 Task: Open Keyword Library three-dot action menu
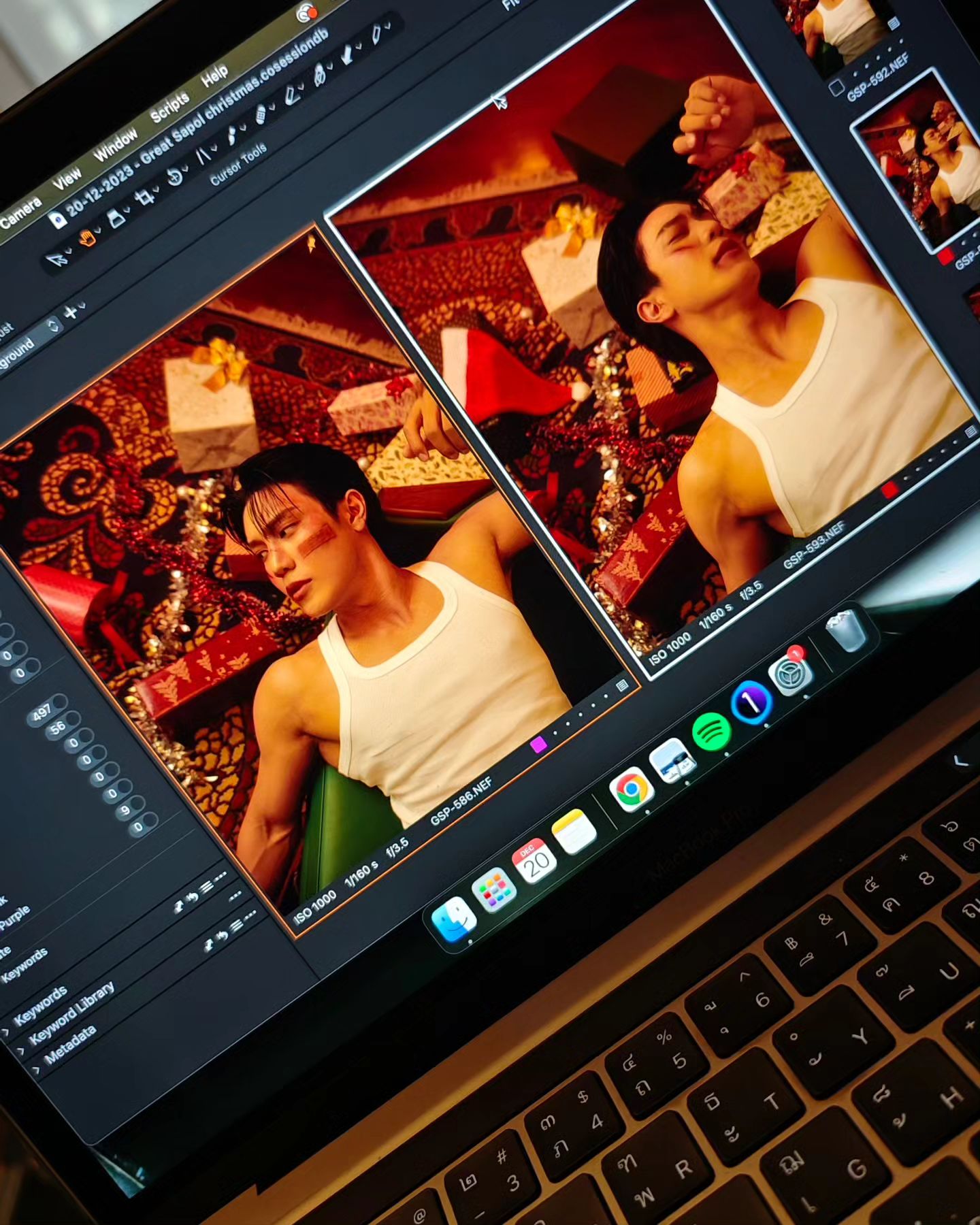(x=235, y=896)
